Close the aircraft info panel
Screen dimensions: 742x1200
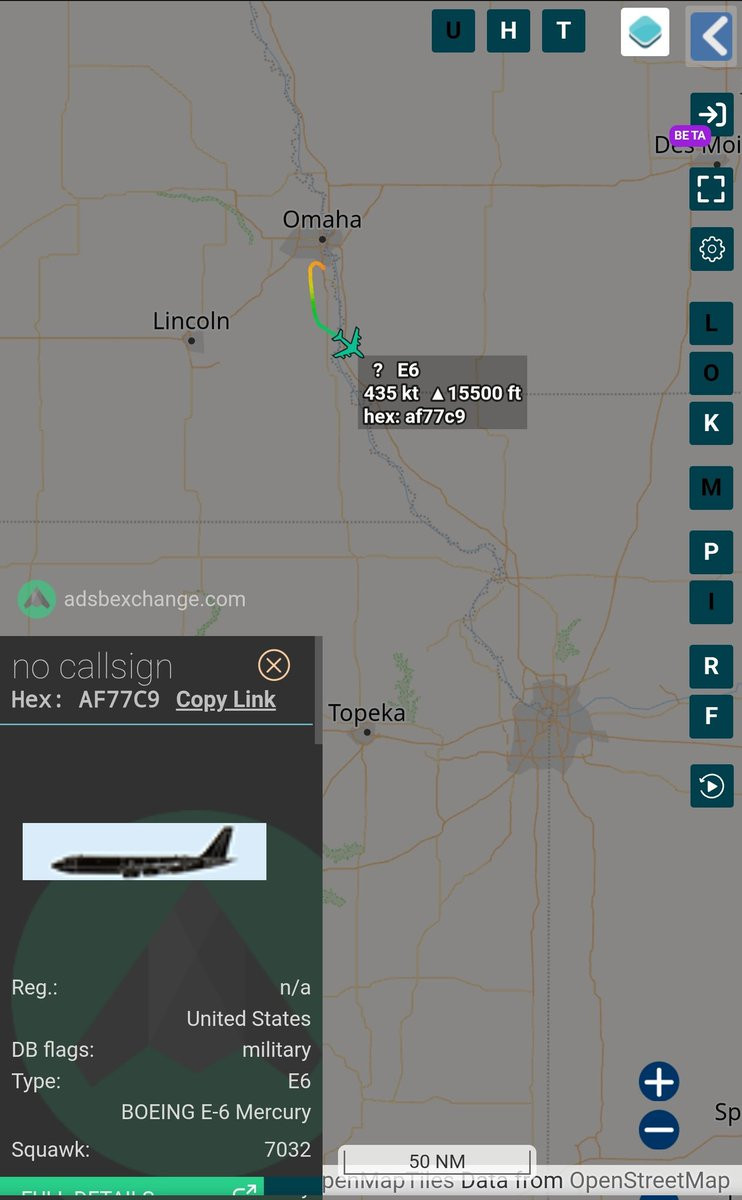point(273,665)
